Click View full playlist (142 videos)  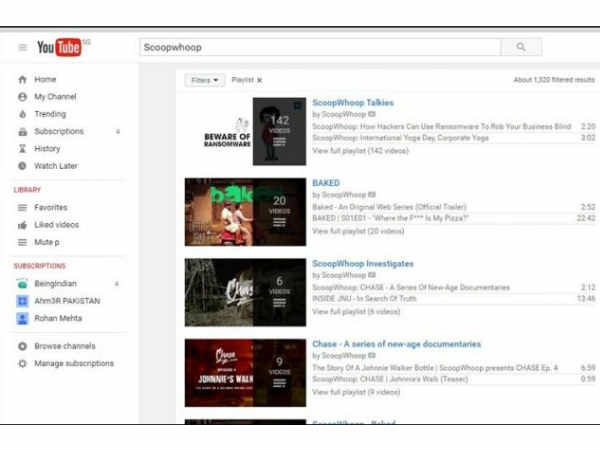tap(360, 151)
